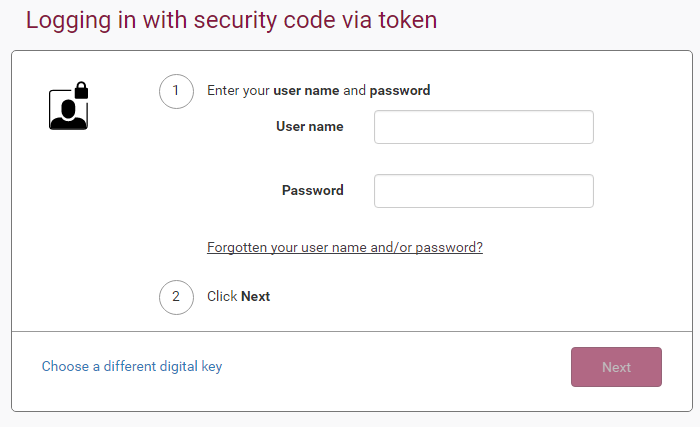Screen dimensions: 700x427
Task: Click the 'Click Next' instruction text
Action: (x=238, y=297)
